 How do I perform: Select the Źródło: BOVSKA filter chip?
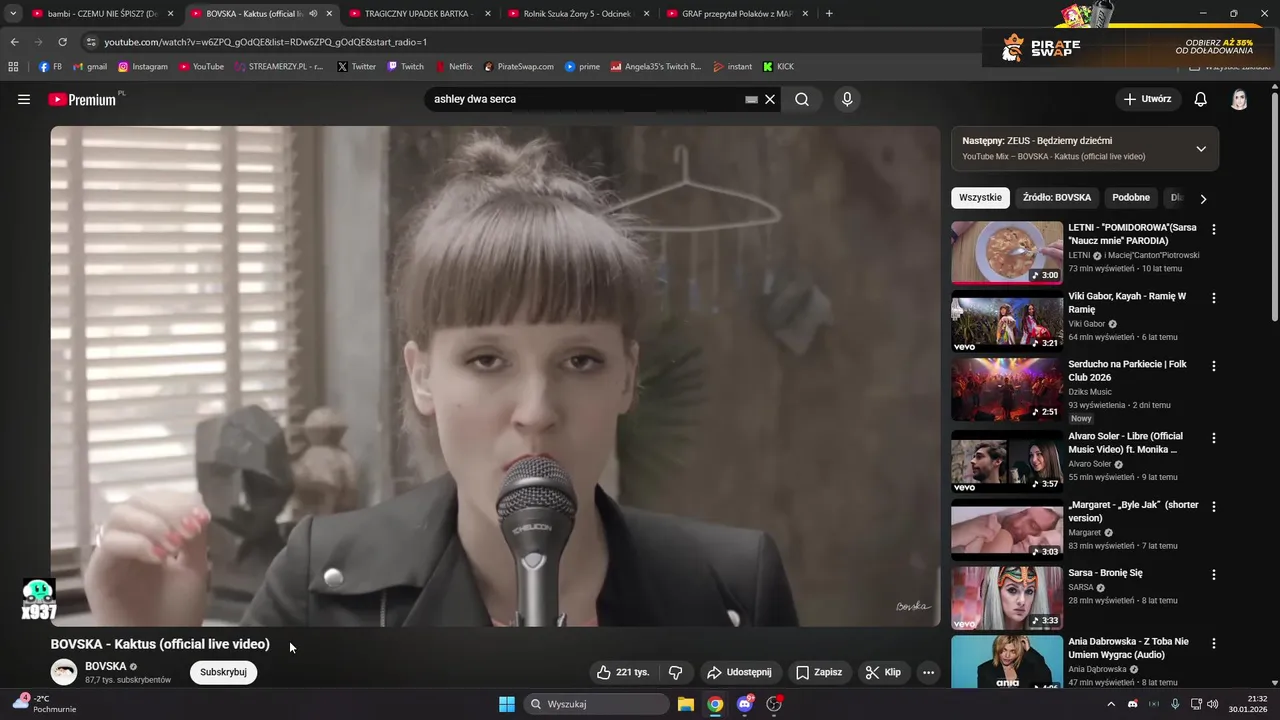tap(1056, 198)
